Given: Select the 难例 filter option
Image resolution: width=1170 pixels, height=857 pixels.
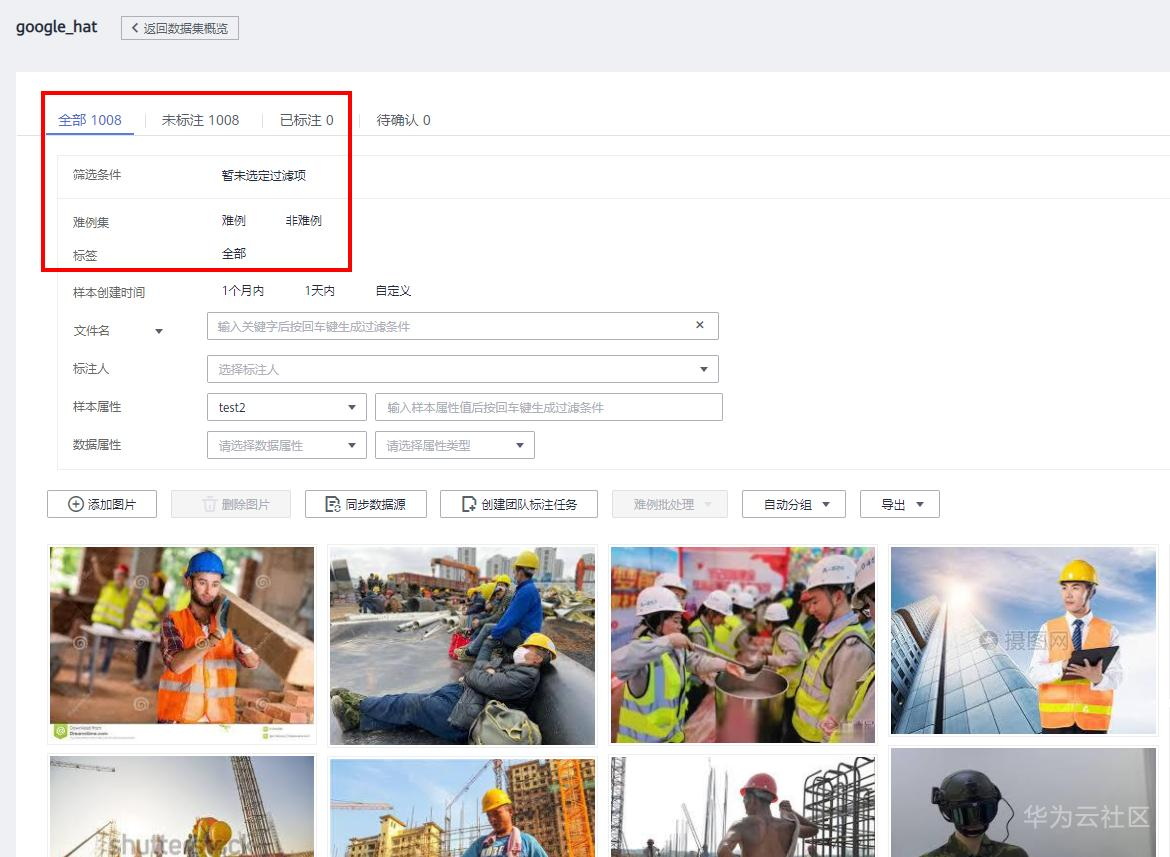Looking at the screenshot, I should tap(234, 221).
